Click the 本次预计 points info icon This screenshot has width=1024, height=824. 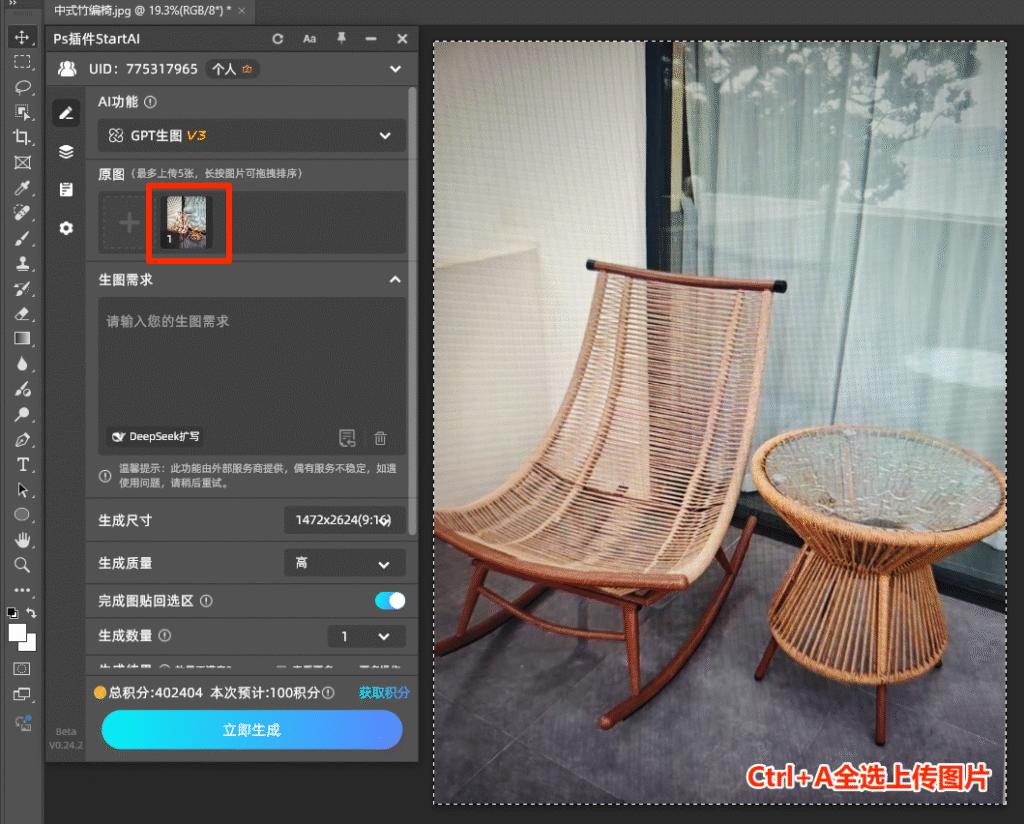point(328,693)
